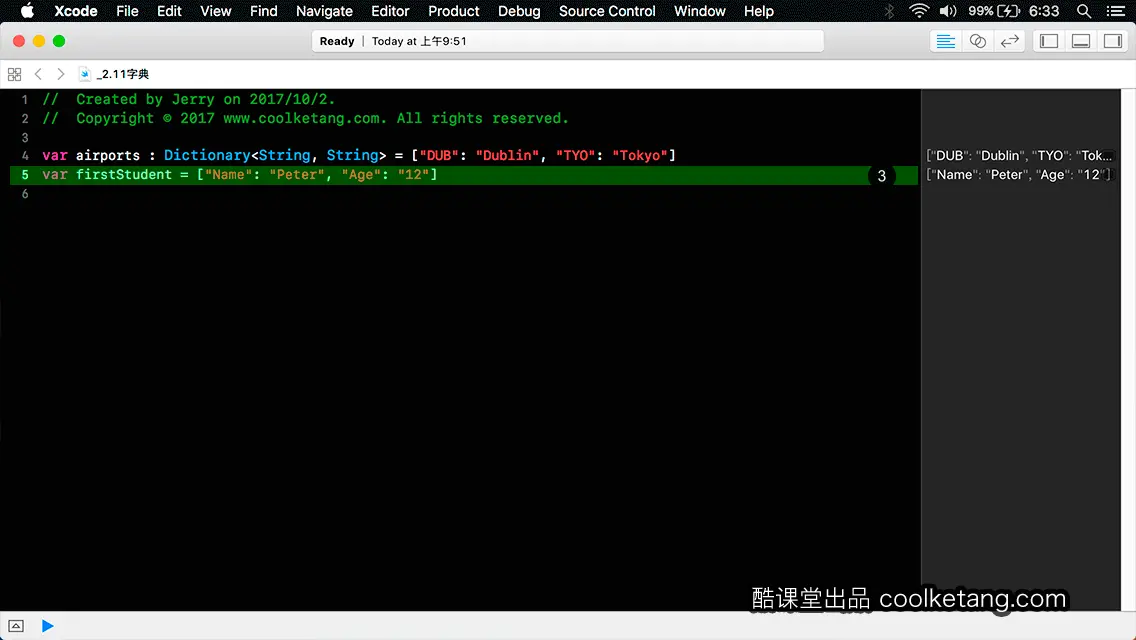Click the Bluetooth status icon
Image resolution: width=1136 pixels, height=640 pixels.
click(889, 11)
